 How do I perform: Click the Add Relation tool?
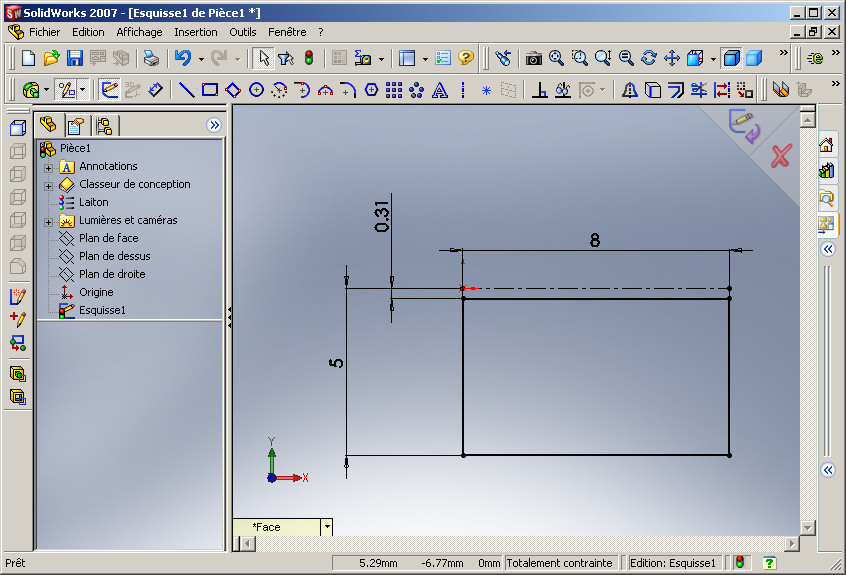[540, 90]
